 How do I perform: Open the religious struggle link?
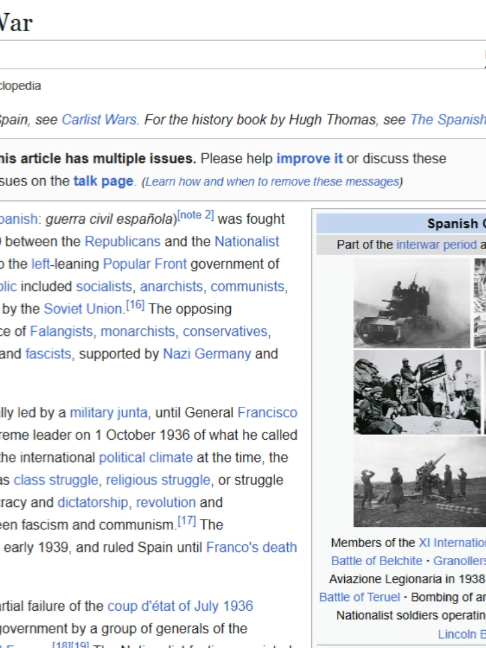coord(158,480)
